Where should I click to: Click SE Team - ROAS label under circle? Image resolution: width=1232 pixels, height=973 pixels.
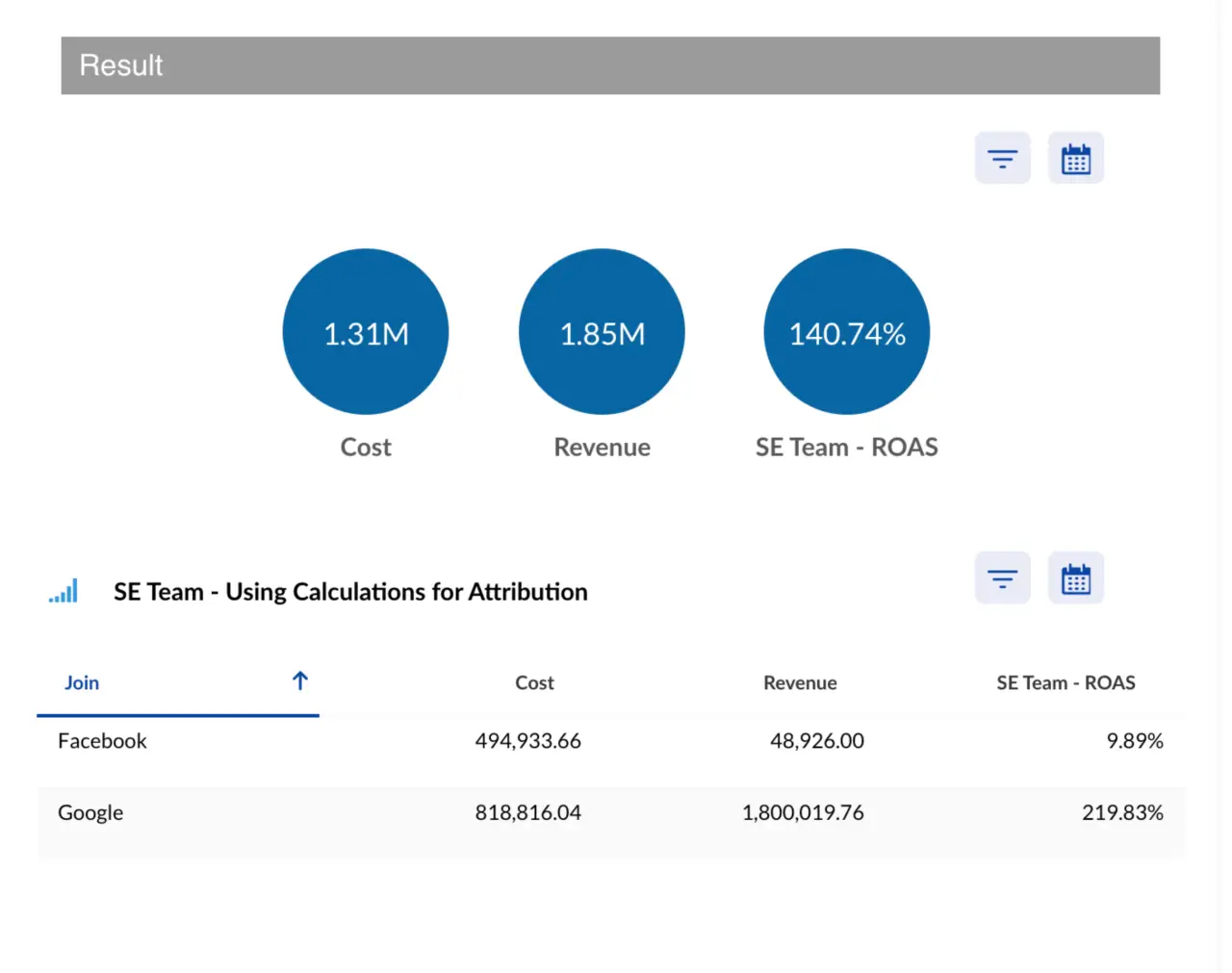pos(846,448)
